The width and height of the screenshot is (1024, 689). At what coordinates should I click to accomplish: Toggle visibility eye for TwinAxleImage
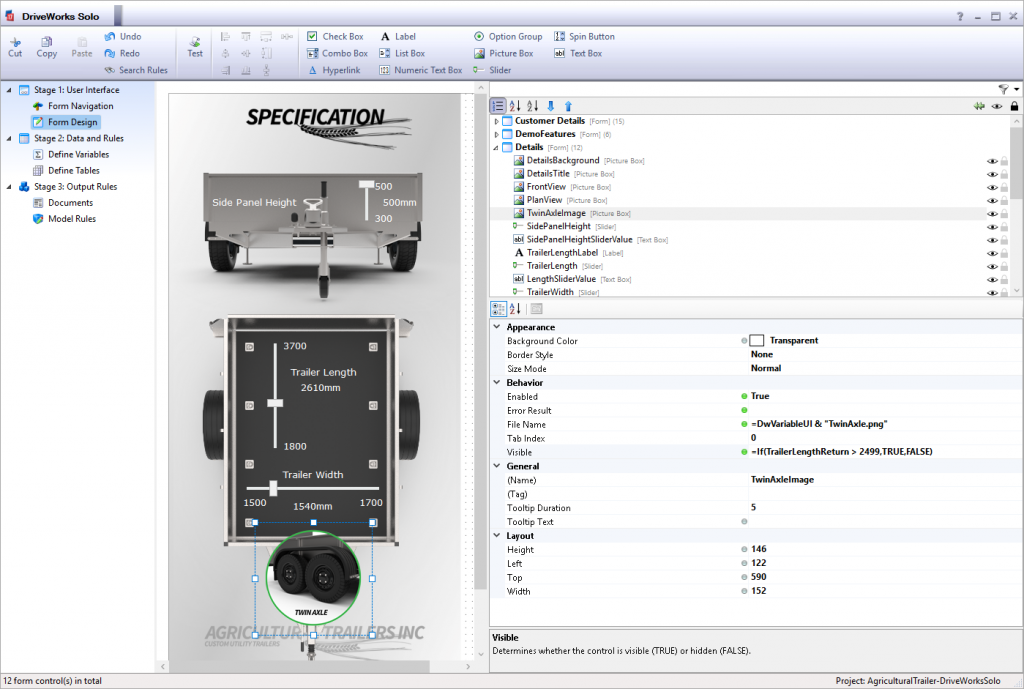[x=992, y=214]
